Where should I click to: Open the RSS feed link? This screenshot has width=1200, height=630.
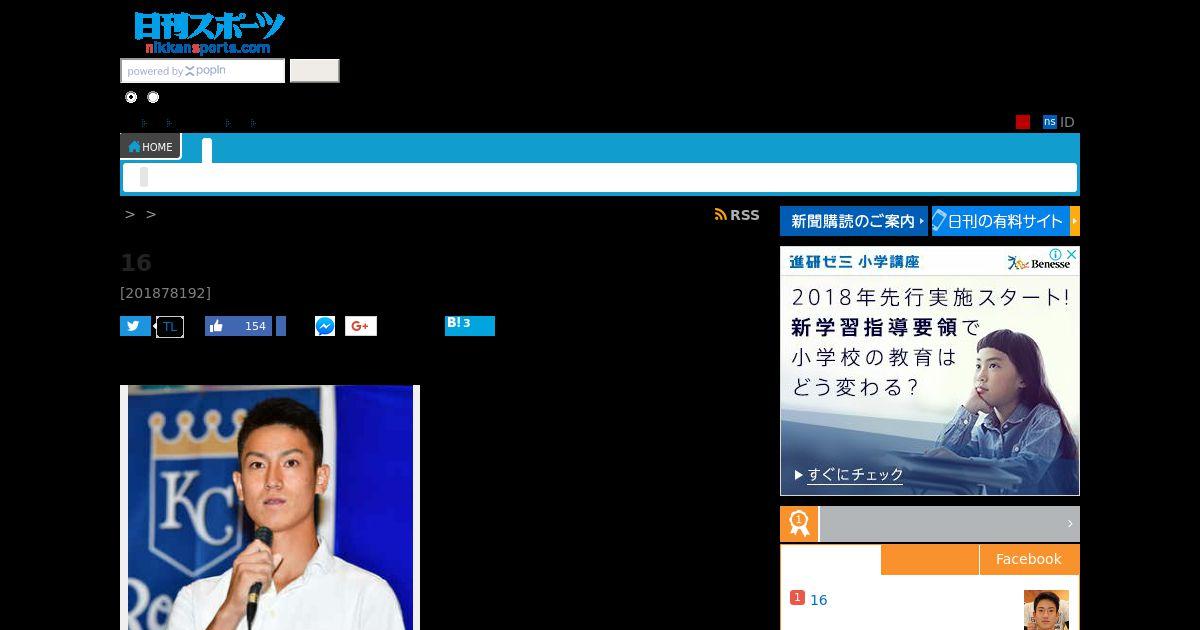(737, 215)
